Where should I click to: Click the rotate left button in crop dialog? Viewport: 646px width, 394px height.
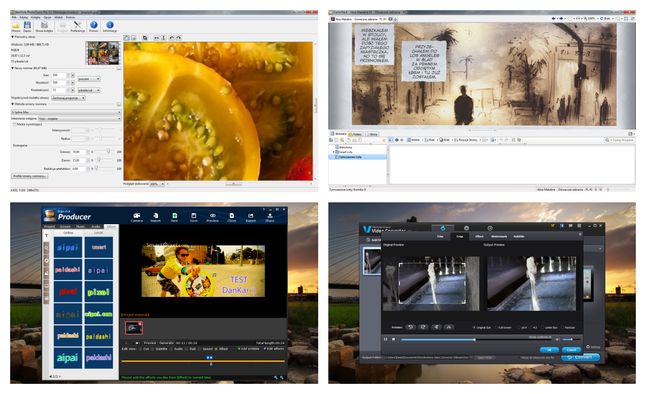(410, 327)
